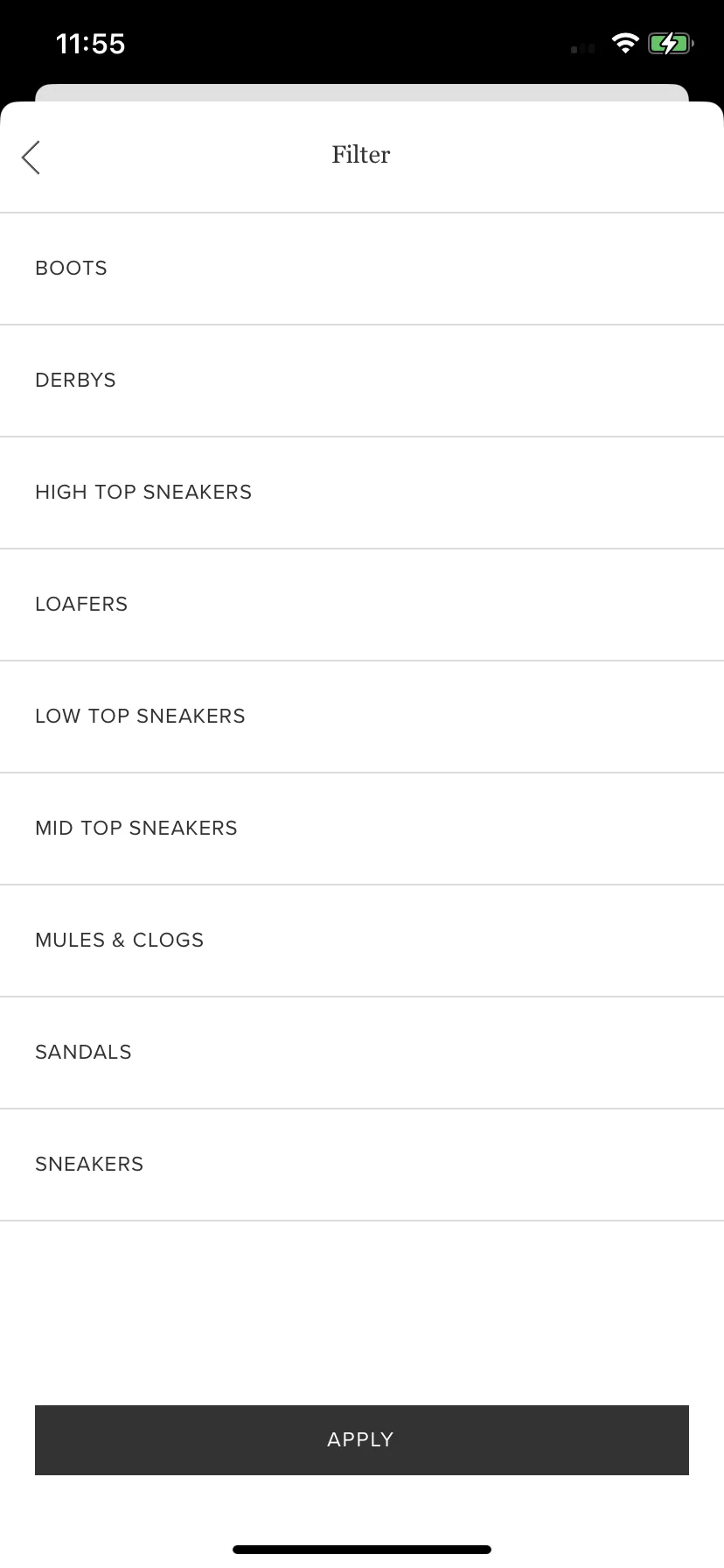Tap the clock showing 11:55
Viewport: 724px width, 1568px height.
pyautogui.click(x=90, y=44)
